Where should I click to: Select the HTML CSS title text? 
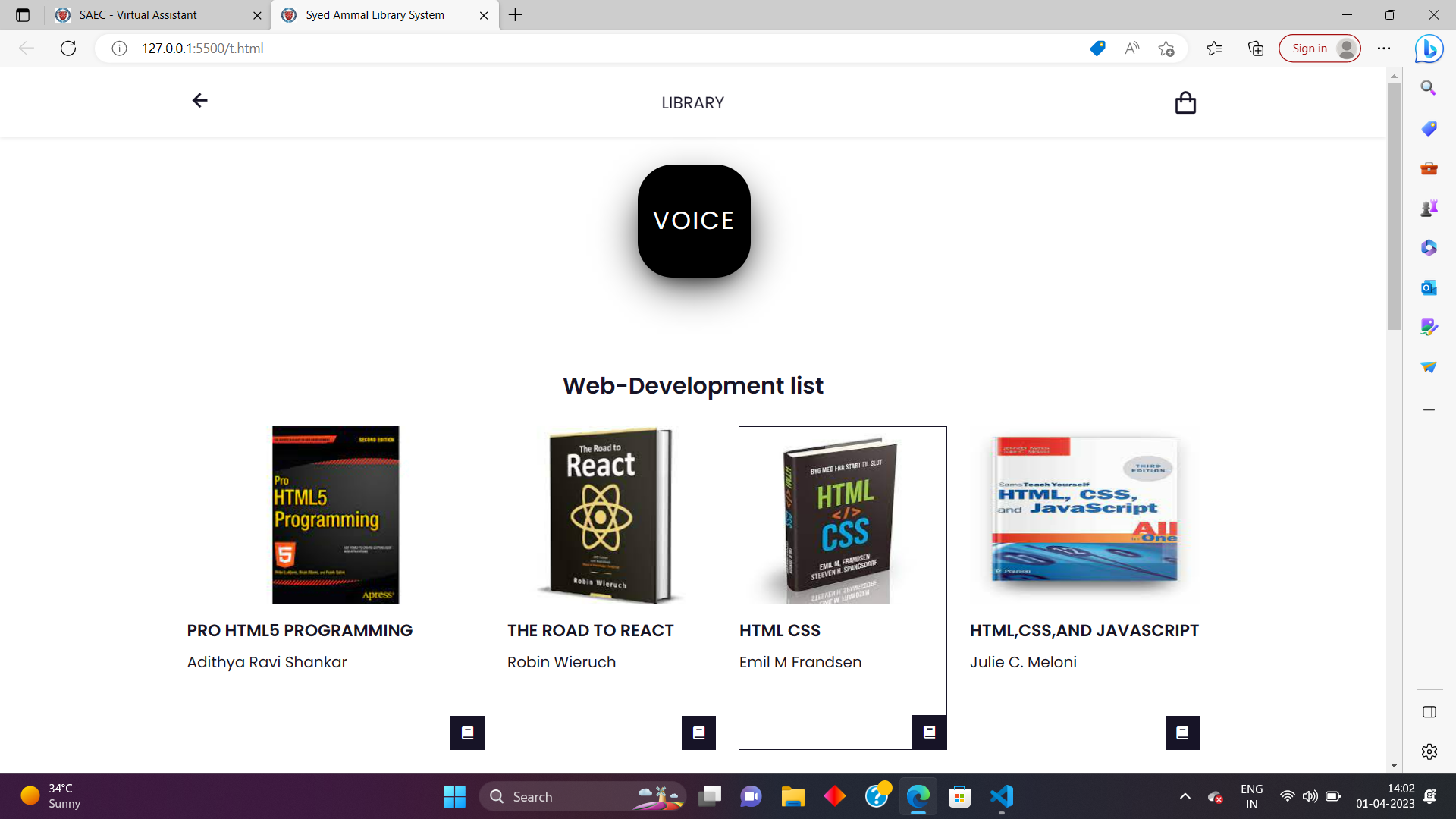(780, 630)
